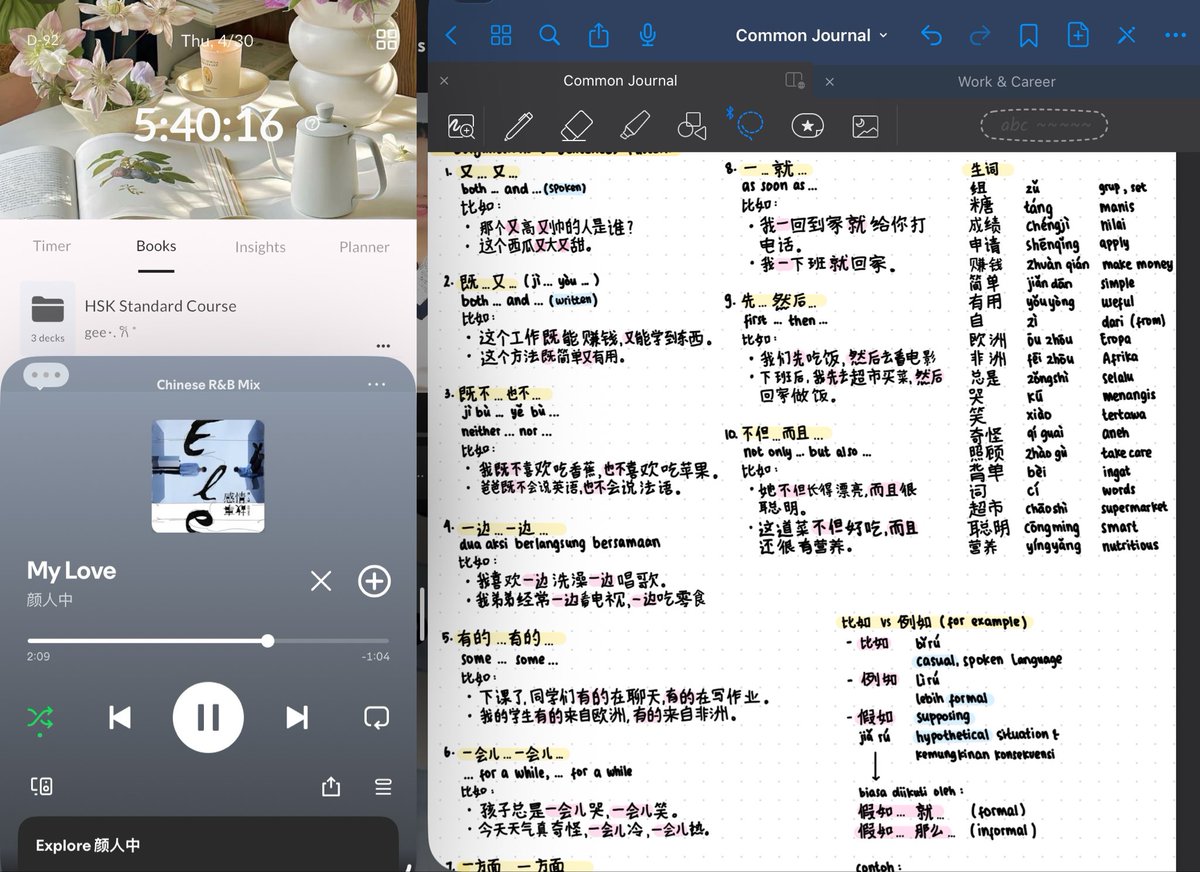The image size is (1200, 872).
Task: Switch to the Work & Career notebook tab
Action: 1006,82
